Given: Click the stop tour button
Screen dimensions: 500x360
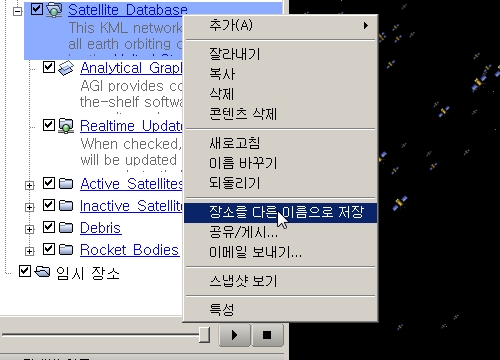Looking at the screenshot, I should click(x=267, y=335).
